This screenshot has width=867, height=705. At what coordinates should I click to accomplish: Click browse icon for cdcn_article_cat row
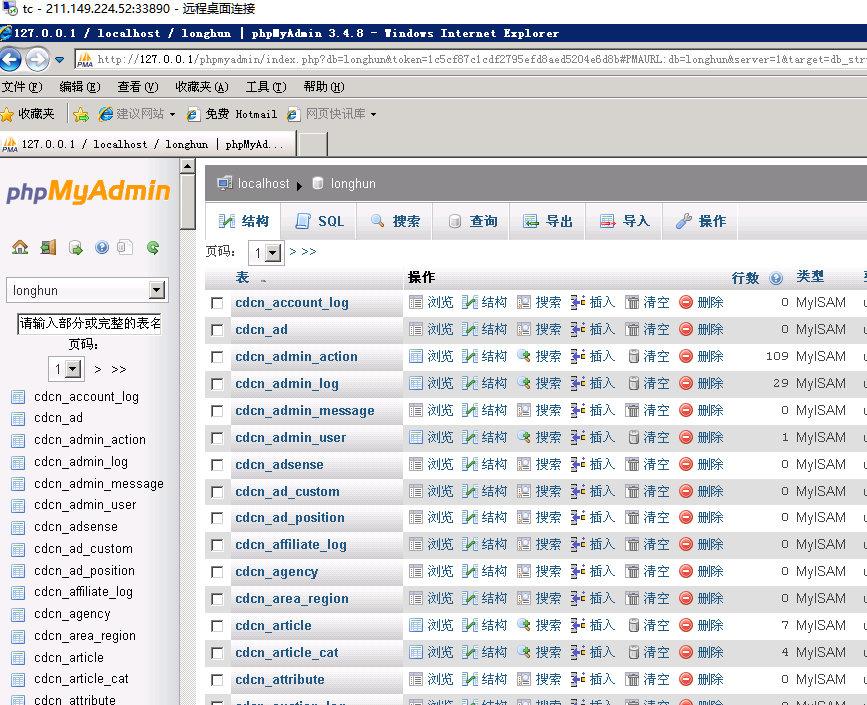[x=416, y=652]
